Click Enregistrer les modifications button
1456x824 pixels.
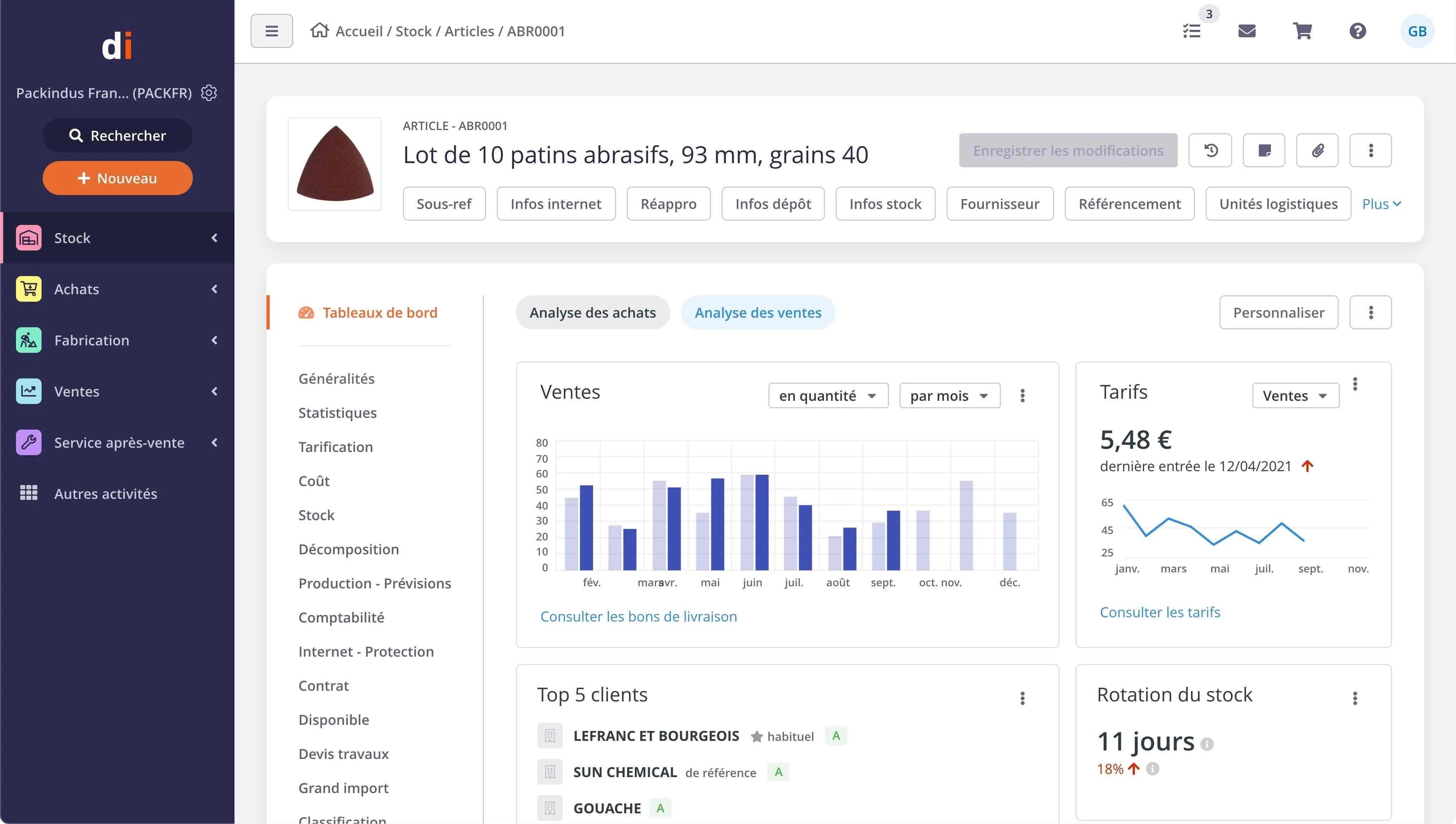1068,151
